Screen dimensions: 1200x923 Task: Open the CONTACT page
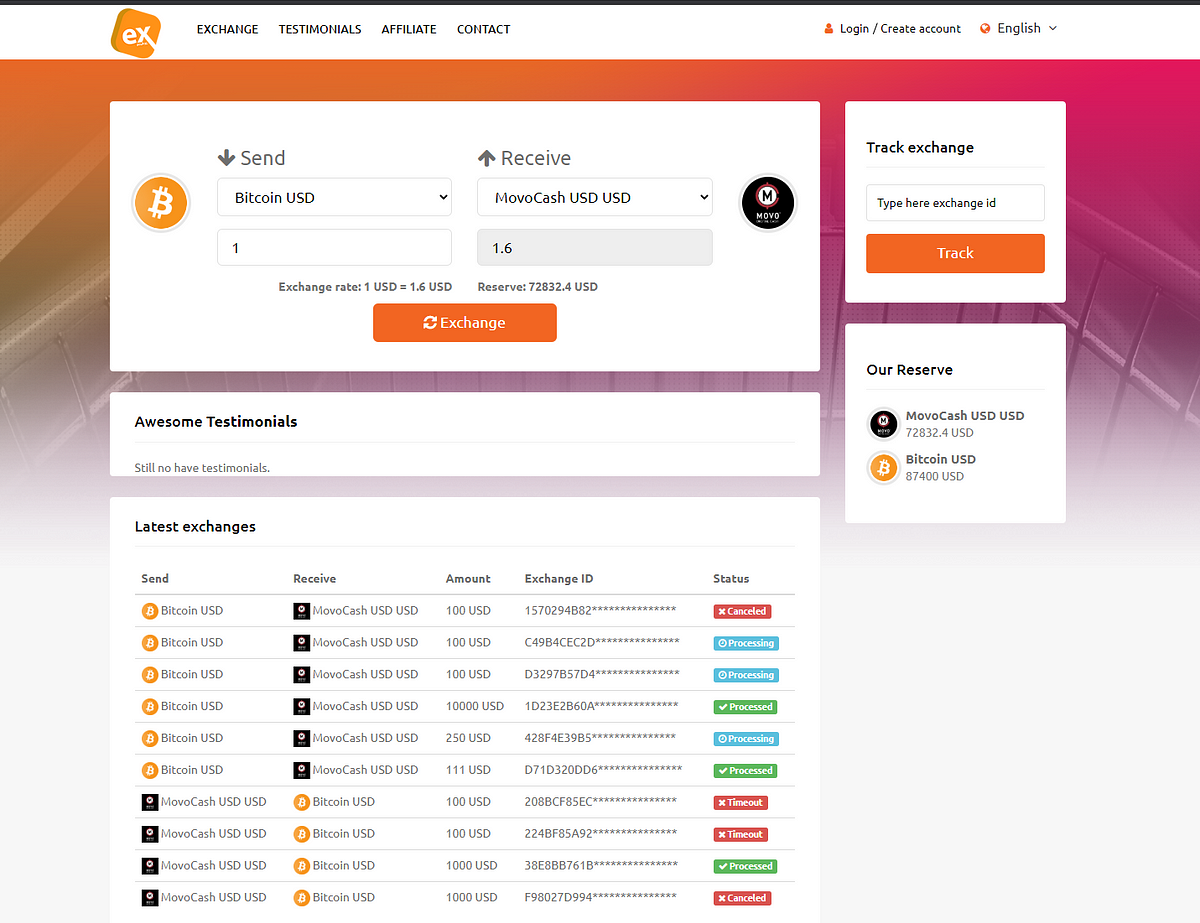[484, 29]
